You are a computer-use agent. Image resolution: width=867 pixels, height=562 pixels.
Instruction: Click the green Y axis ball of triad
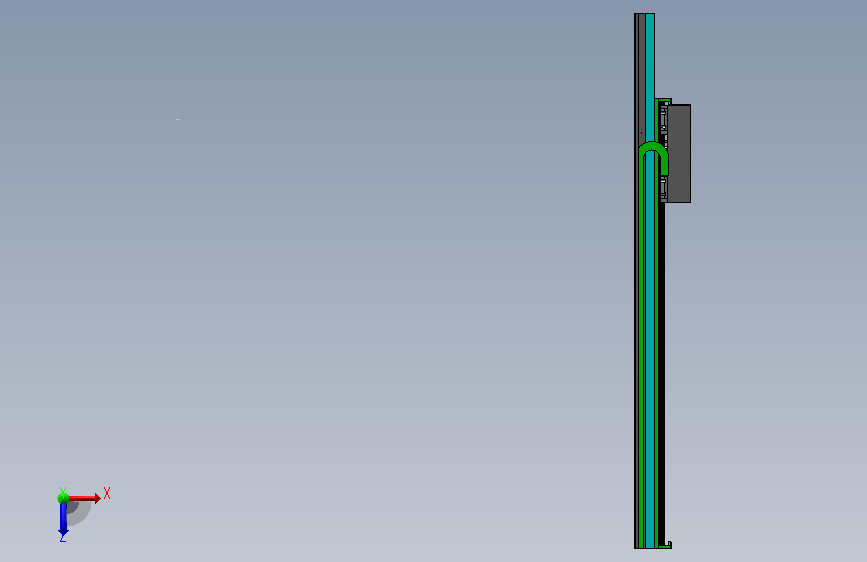pyautogui.click(x=63, y=498)
